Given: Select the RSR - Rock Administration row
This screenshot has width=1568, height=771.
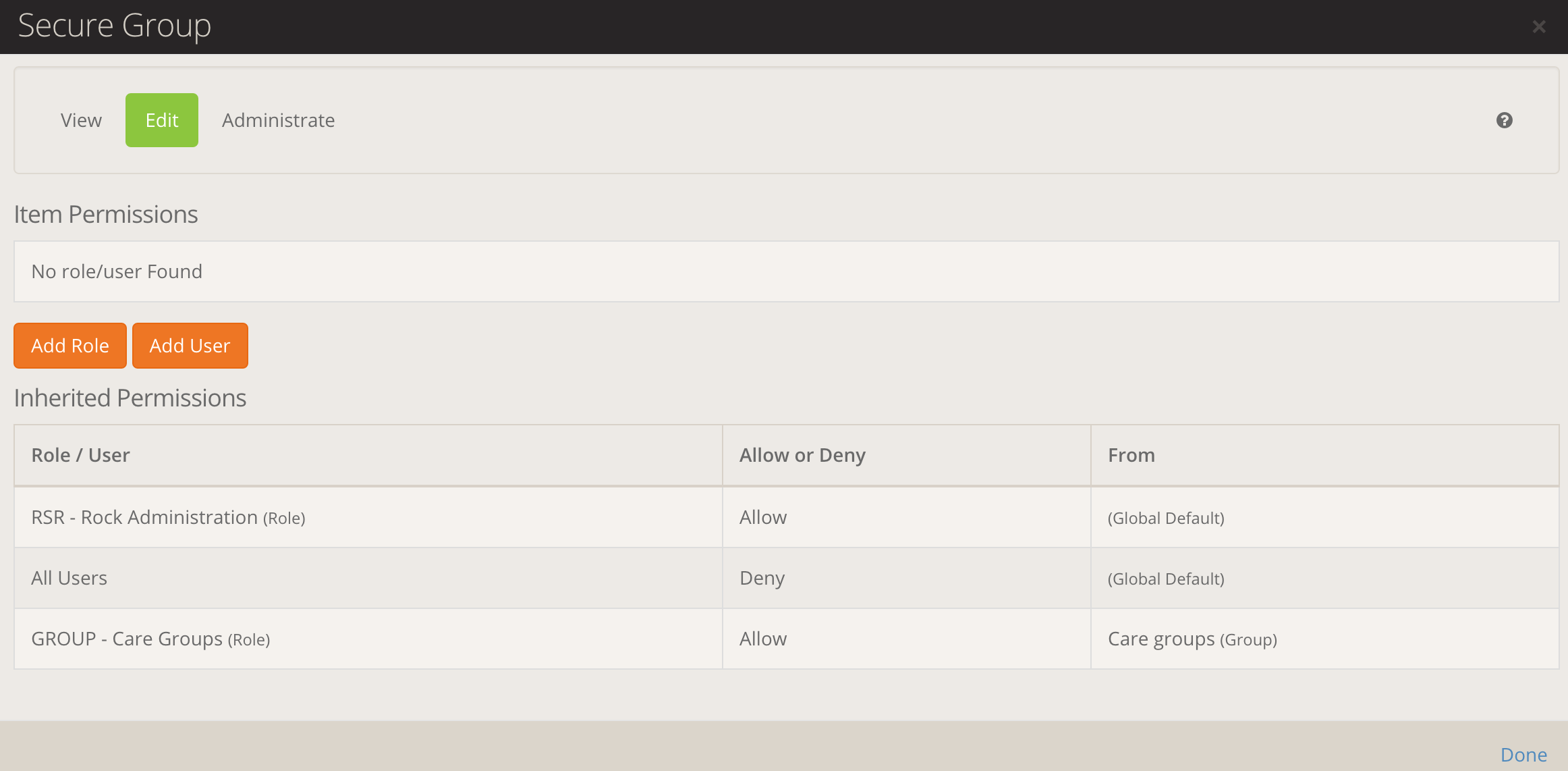Looking at the screenshot, I should coord(168,517).
